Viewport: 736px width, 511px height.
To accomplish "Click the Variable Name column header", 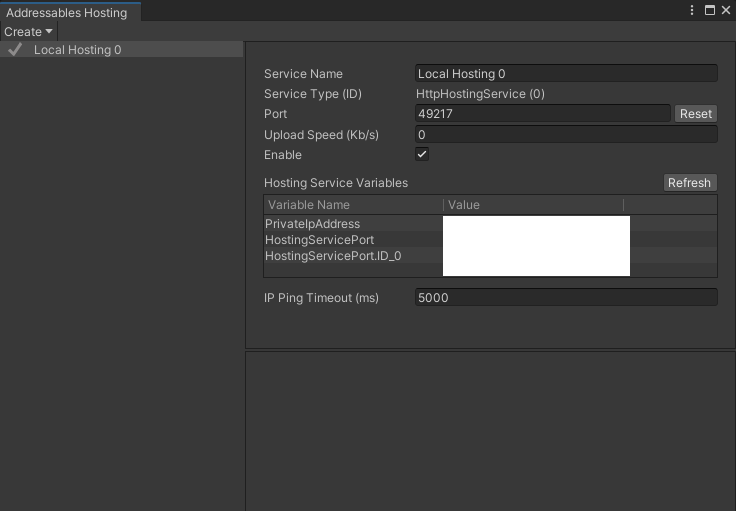I will point(352,205).
